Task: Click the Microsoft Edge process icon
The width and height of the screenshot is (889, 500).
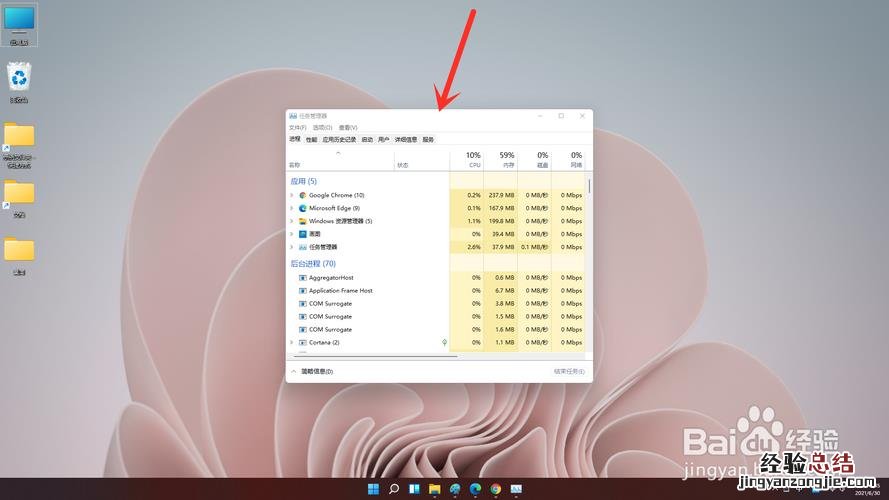Action: (x=302, y=208)
